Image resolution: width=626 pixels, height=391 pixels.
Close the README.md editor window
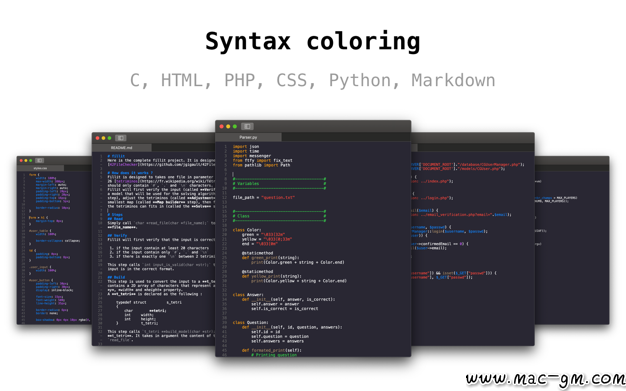pyautogui.click(x=97, y=138)
